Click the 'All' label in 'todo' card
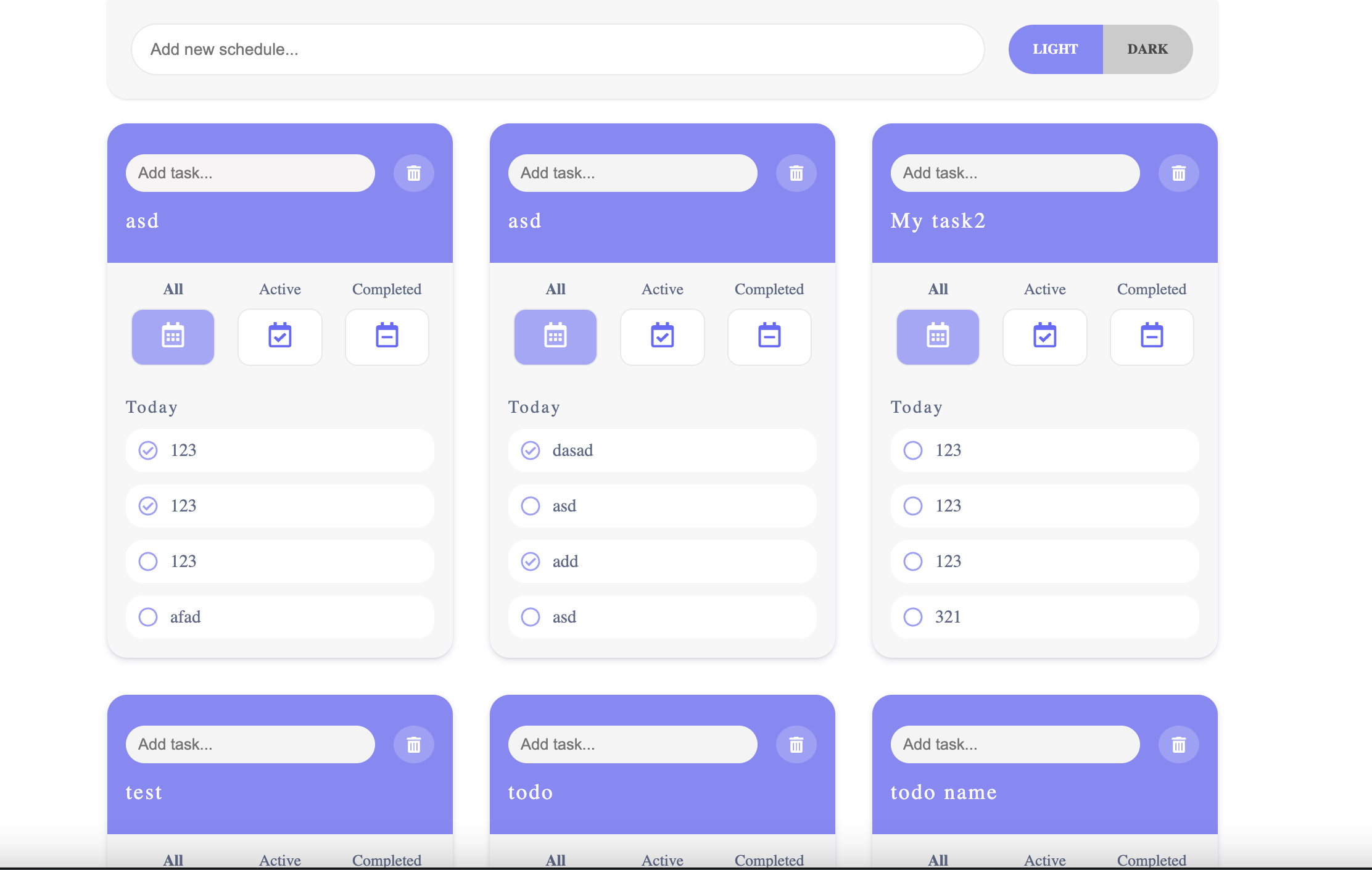Image resolution: width=1372 pixels, height=870 pixels. [555, 860]
